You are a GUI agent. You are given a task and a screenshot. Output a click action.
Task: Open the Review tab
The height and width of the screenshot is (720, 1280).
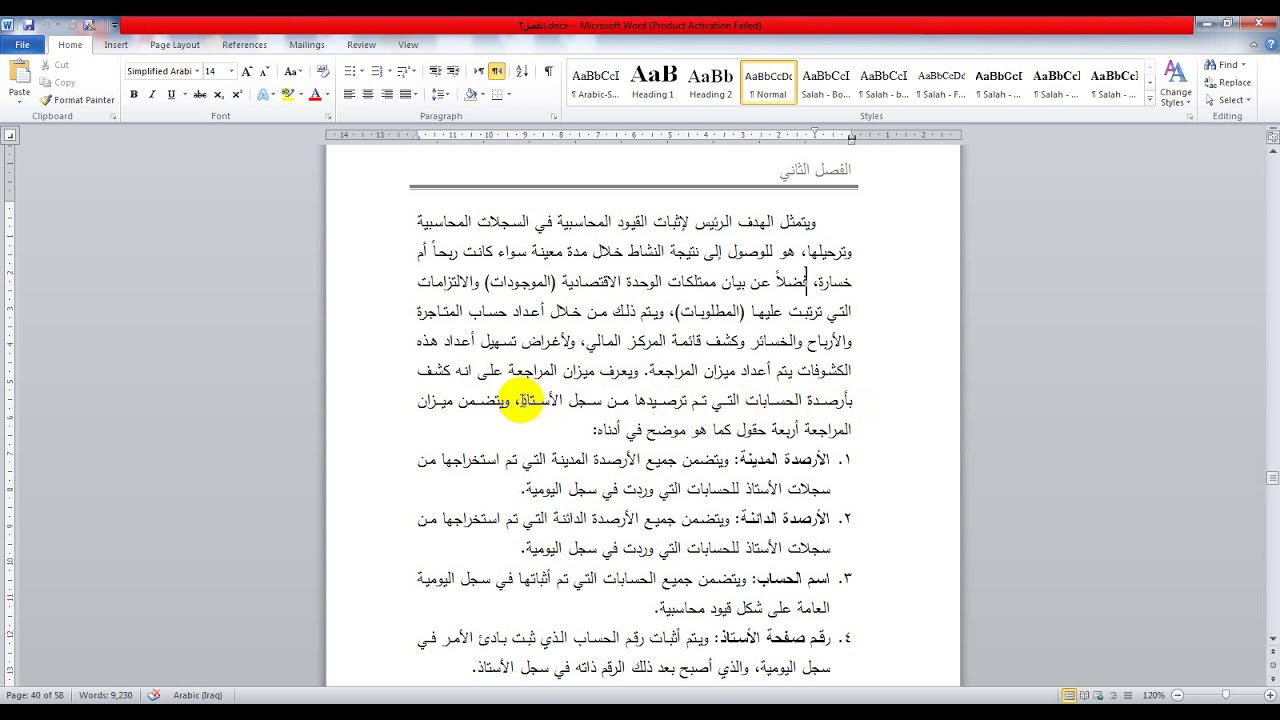pos(361,45)
